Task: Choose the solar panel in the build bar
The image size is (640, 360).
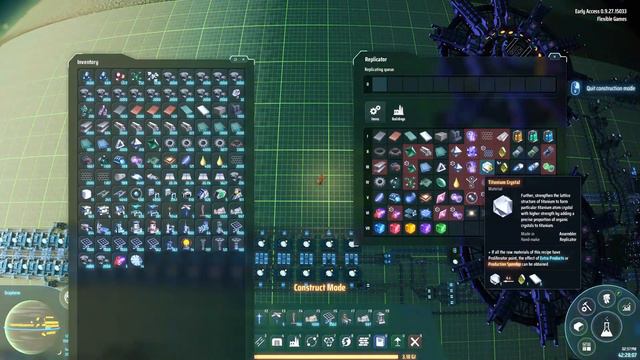Action: (329, 318)
